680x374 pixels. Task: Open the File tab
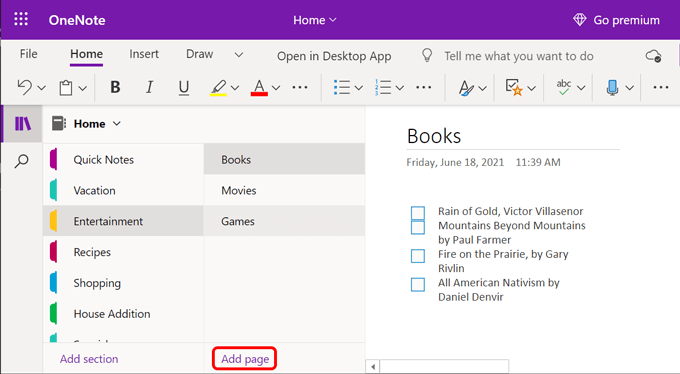[x=29, y=54]
